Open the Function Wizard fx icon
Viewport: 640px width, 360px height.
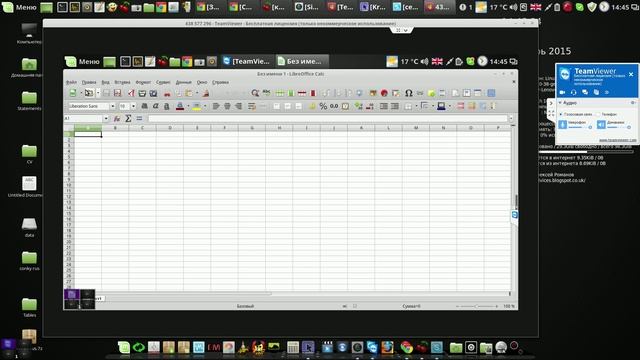tap(117, 118)
